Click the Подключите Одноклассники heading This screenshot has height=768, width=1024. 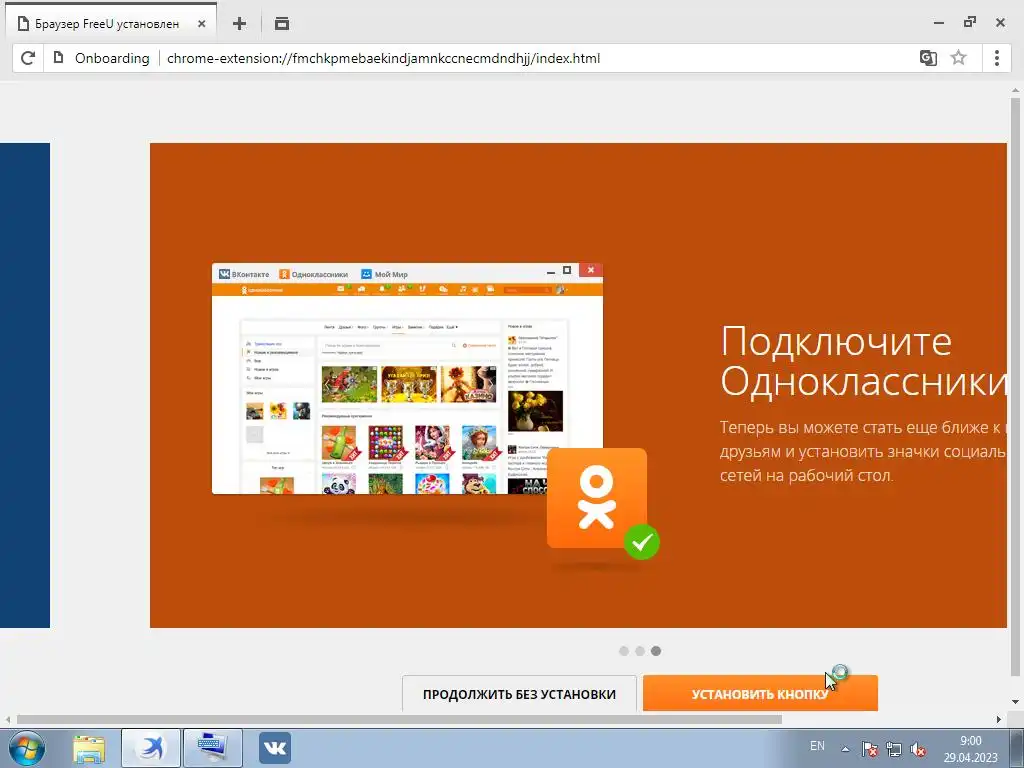863,360
